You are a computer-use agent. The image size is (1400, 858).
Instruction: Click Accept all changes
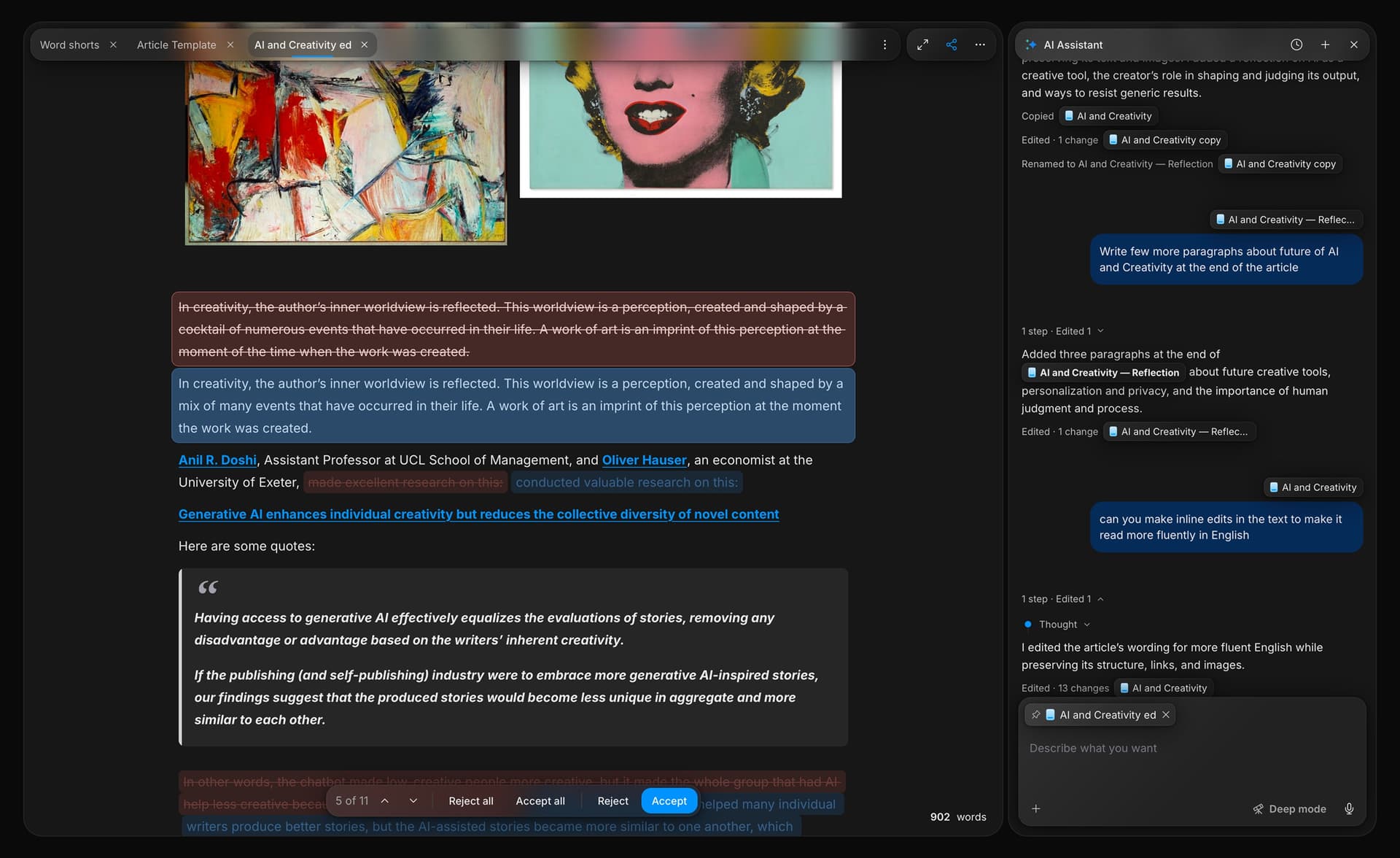click(x=540, y=800)
